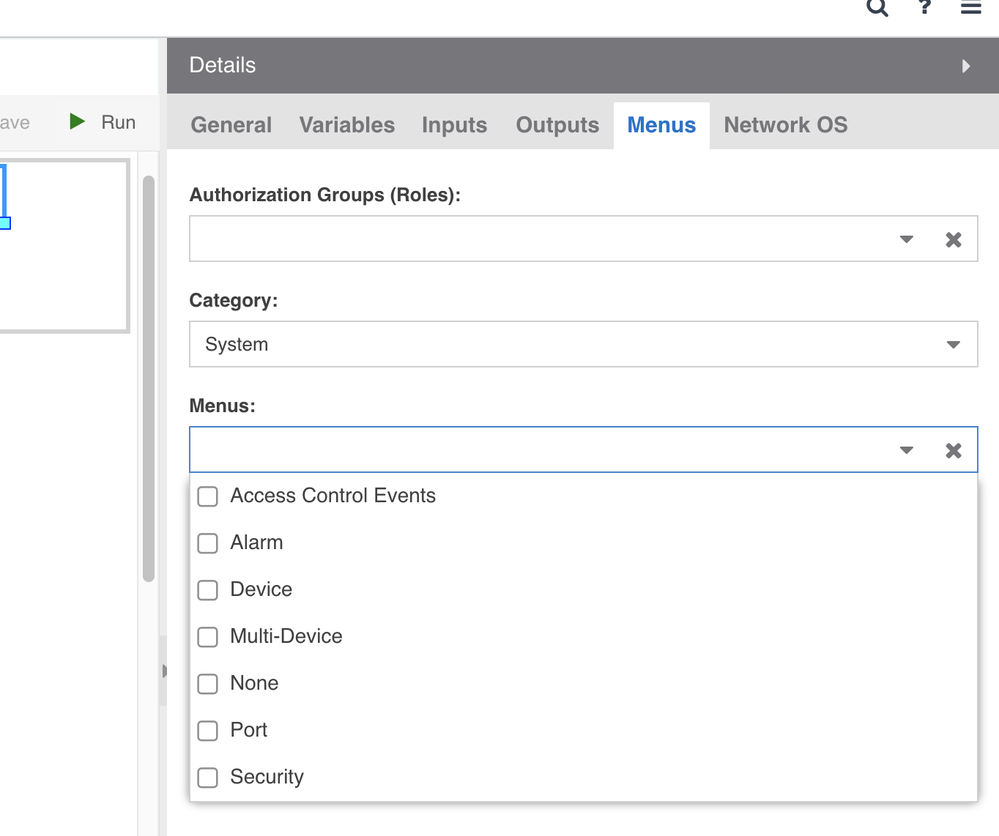Click the green Run play icon
Viewport: 999px width, 836px height.
[x=77, y=122]
